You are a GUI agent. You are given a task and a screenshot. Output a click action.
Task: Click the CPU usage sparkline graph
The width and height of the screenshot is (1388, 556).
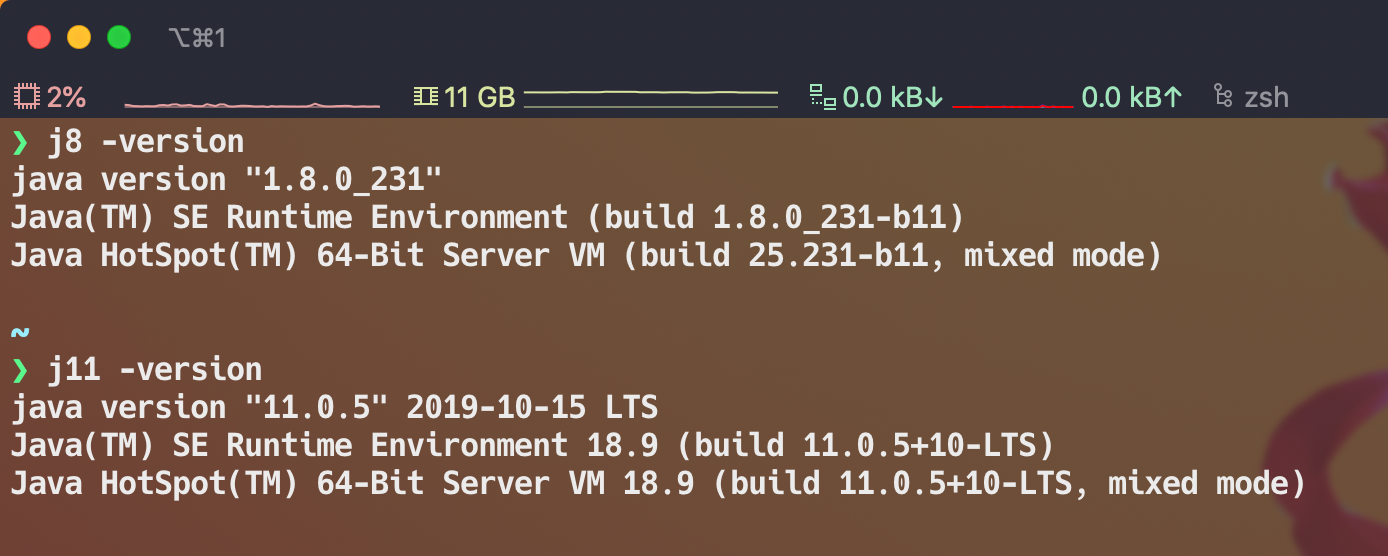(x=251, y=103)
